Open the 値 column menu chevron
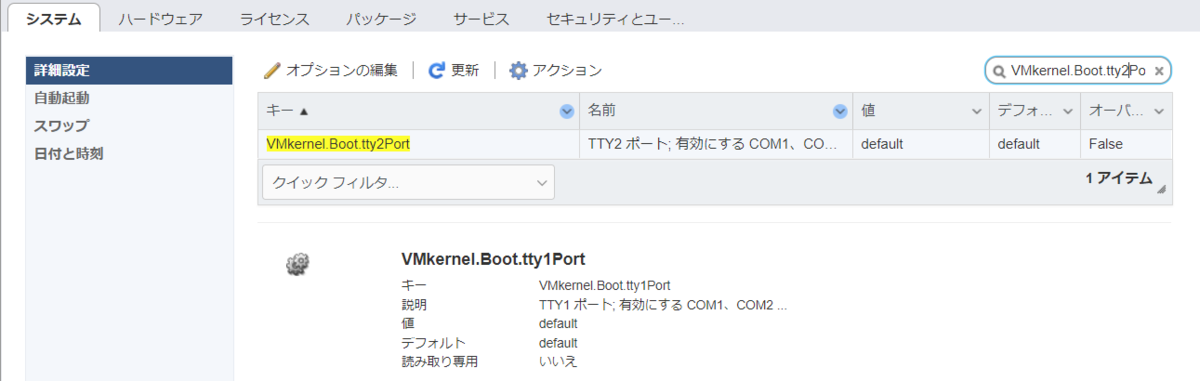 pyautogui.click(x=976, y=111)
